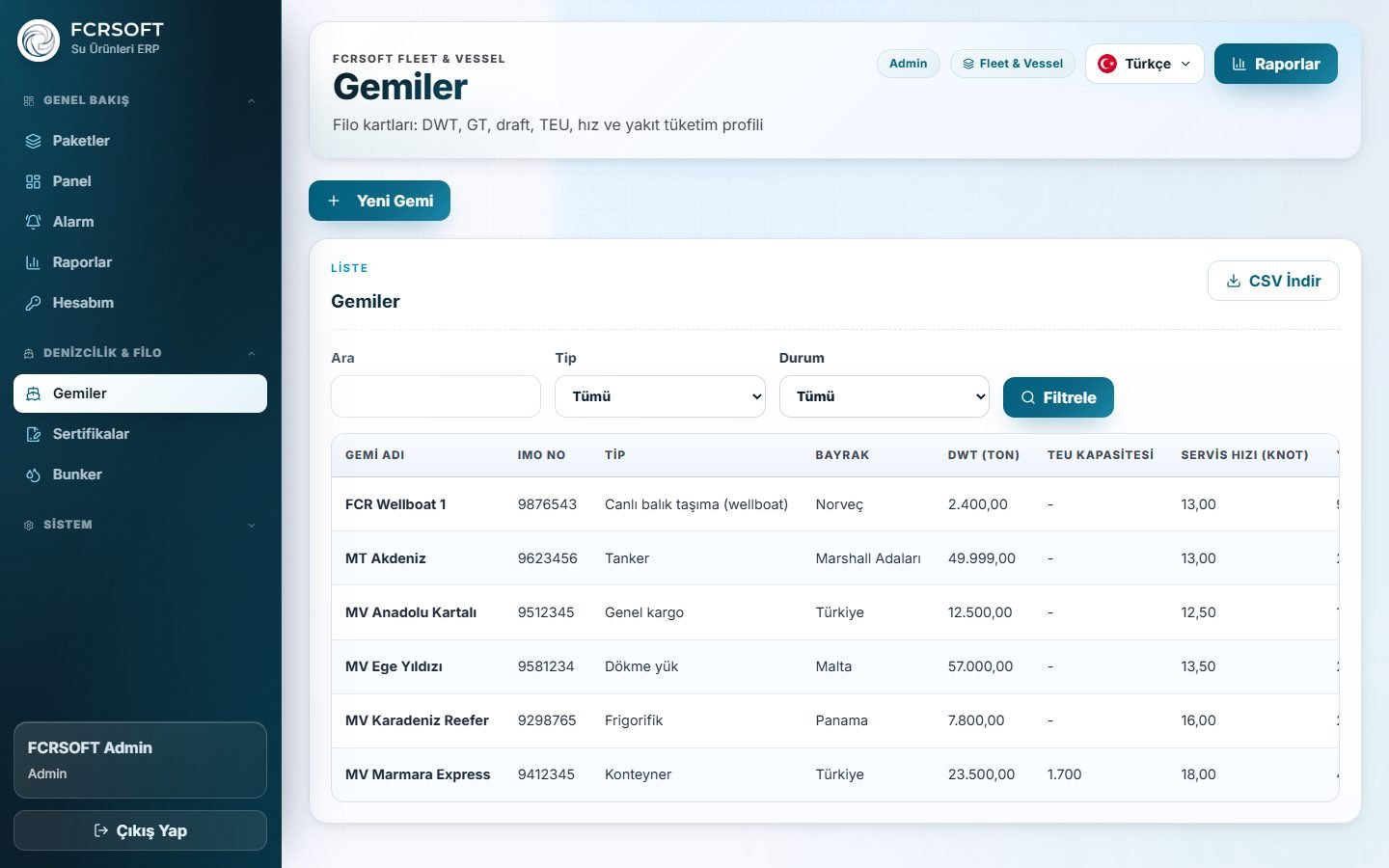Go to Raporlar in the sidebar
This screenshot has height=868, width=1389.
[140, 262]
